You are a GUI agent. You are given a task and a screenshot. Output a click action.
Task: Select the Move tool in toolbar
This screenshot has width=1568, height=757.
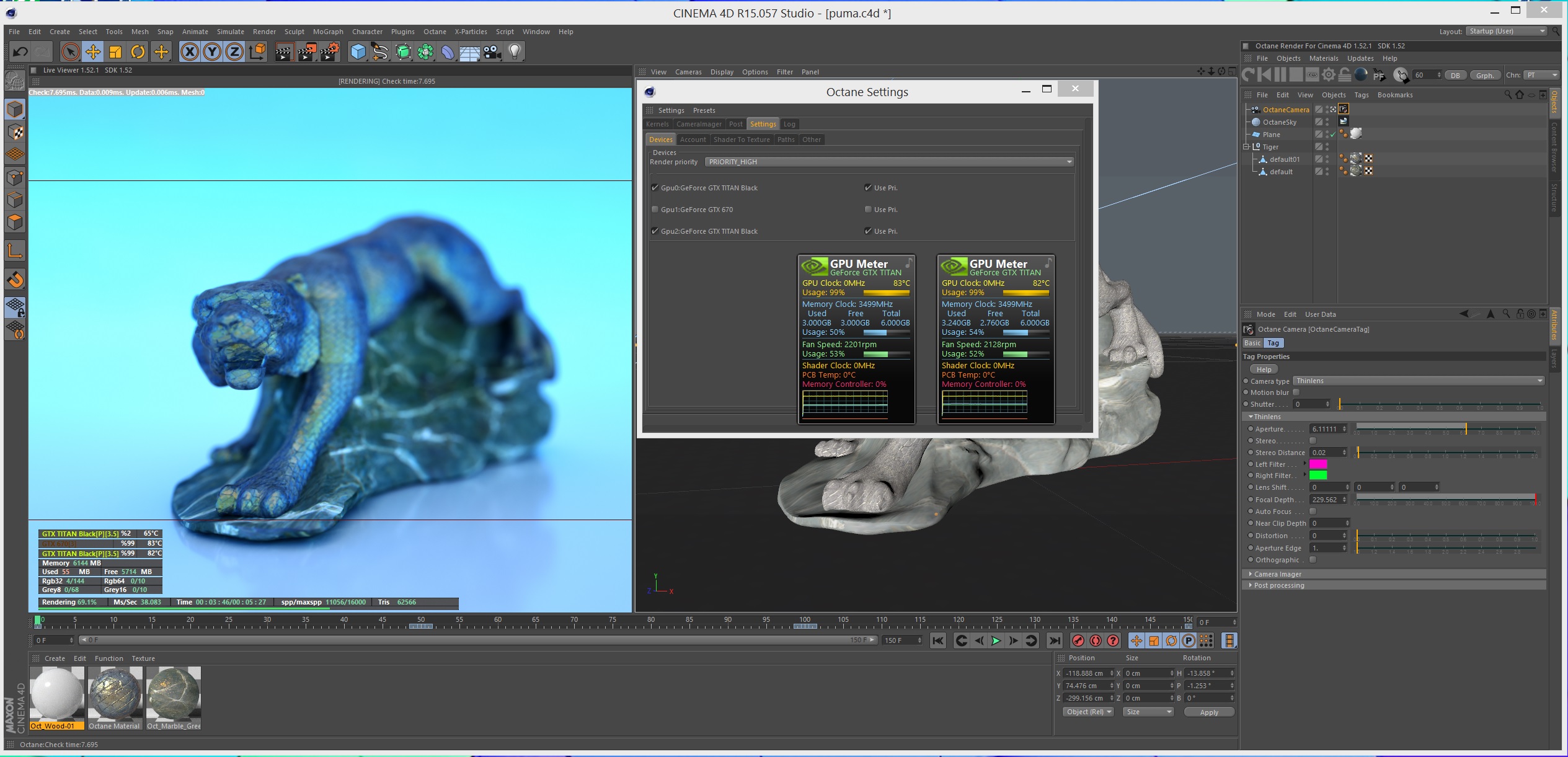tap(93, 52)
